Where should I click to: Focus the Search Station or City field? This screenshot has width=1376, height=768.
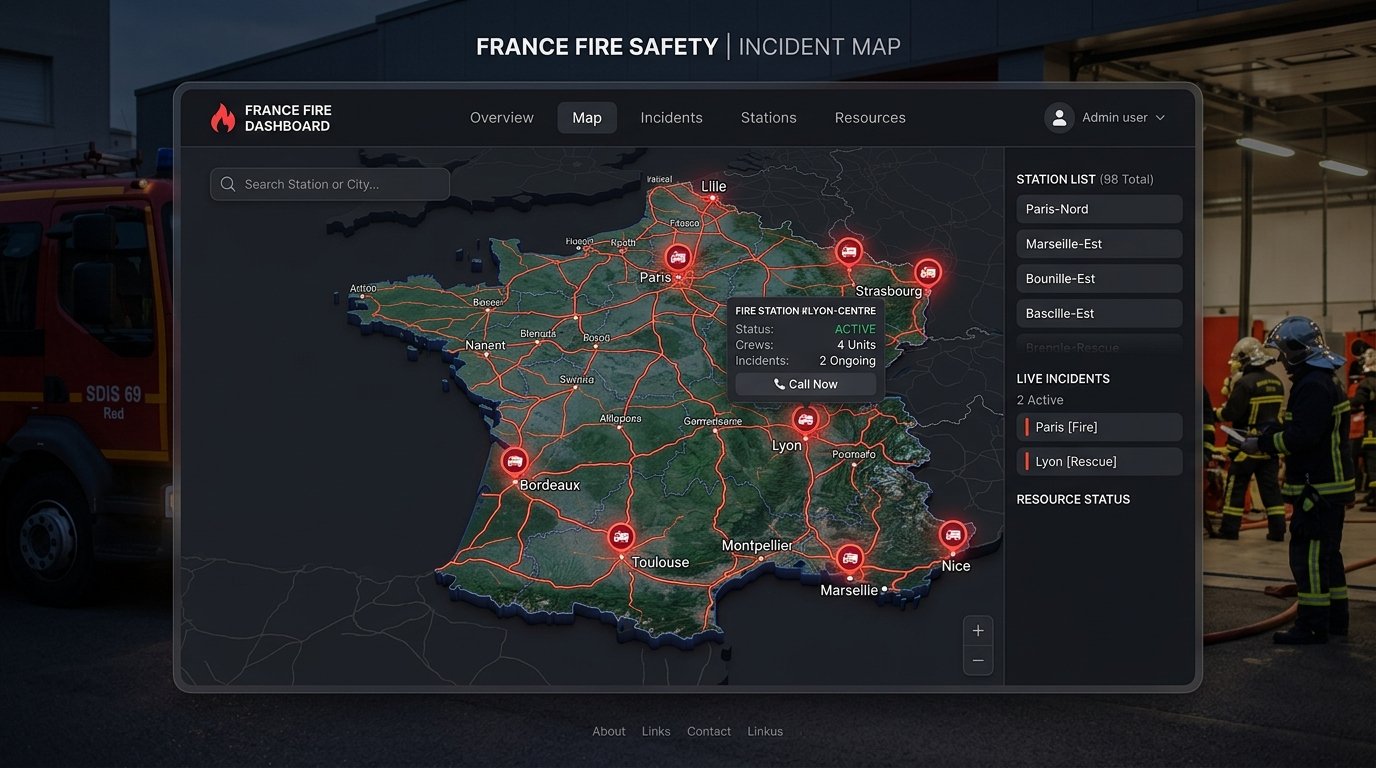330,184
